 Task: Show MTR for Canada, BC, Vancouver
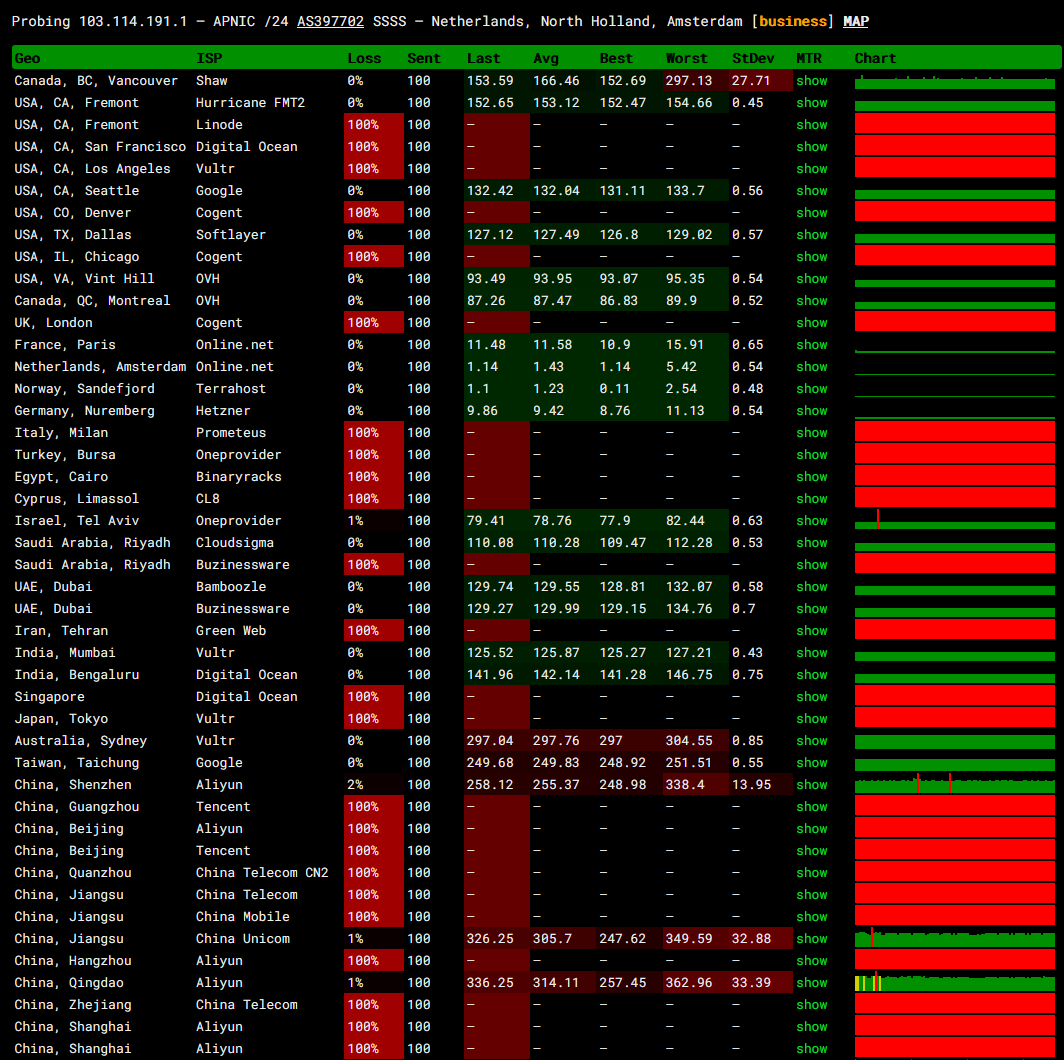tap(812, 81)
